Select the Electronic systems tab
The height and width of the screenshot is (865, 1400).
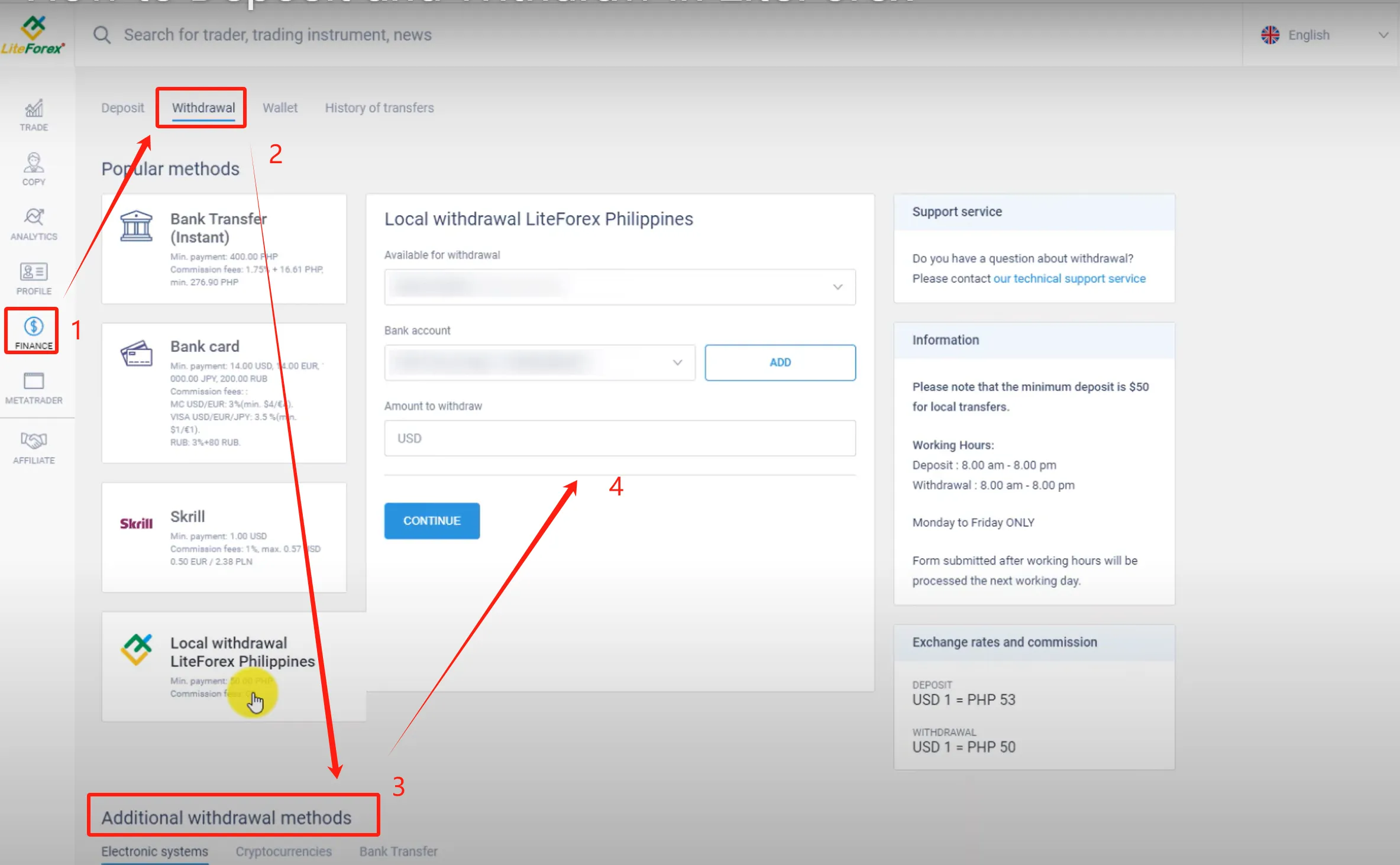(154, 851)
